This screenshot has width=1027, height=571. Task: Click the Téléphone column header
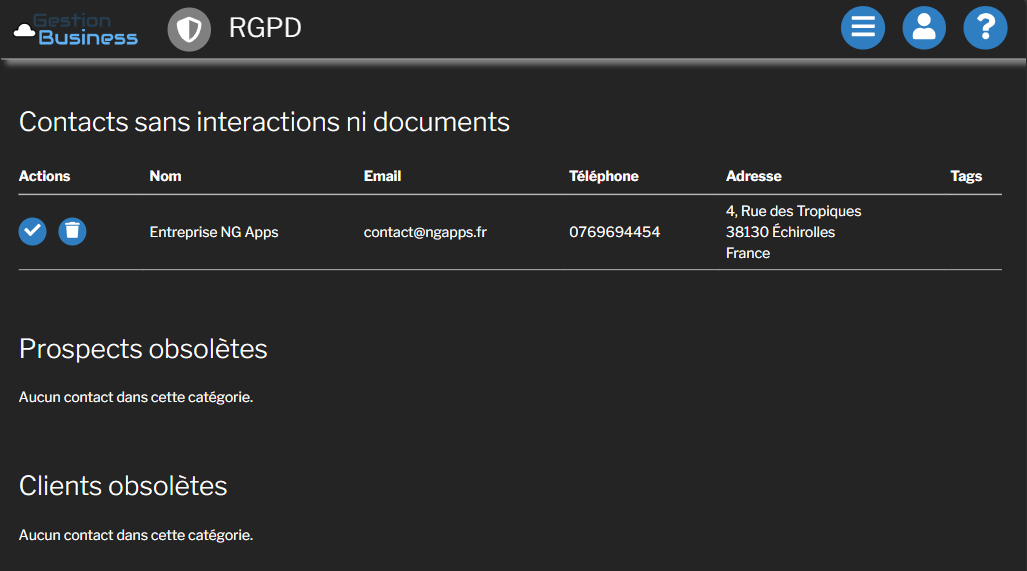point(603,176)
